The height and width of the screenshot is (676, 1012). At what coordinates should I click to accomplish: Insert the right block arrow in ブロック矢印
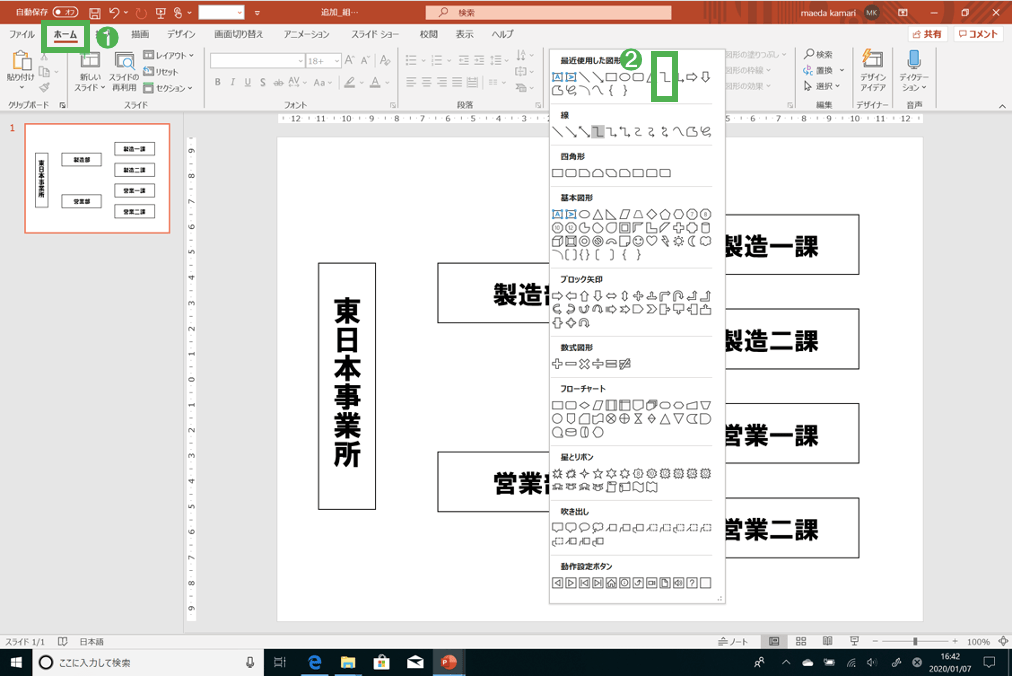pos(557,296)
